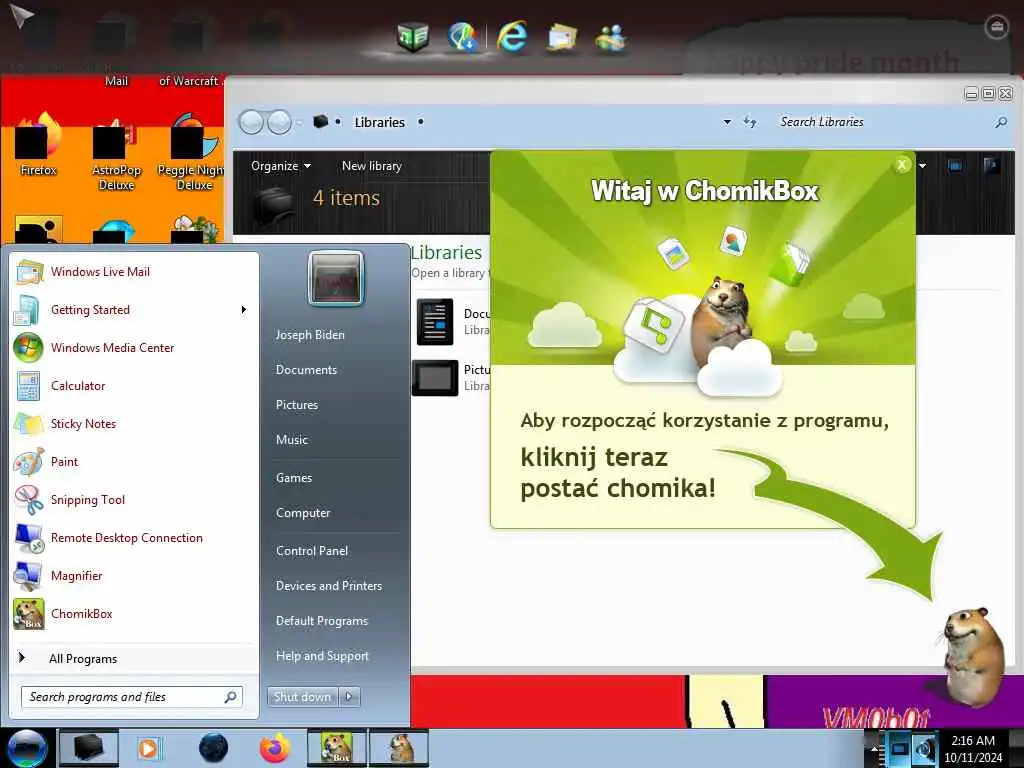Refresh the Libraries address bar
This screenshot has height=768, width=1024.
click(x=750, y=122)
